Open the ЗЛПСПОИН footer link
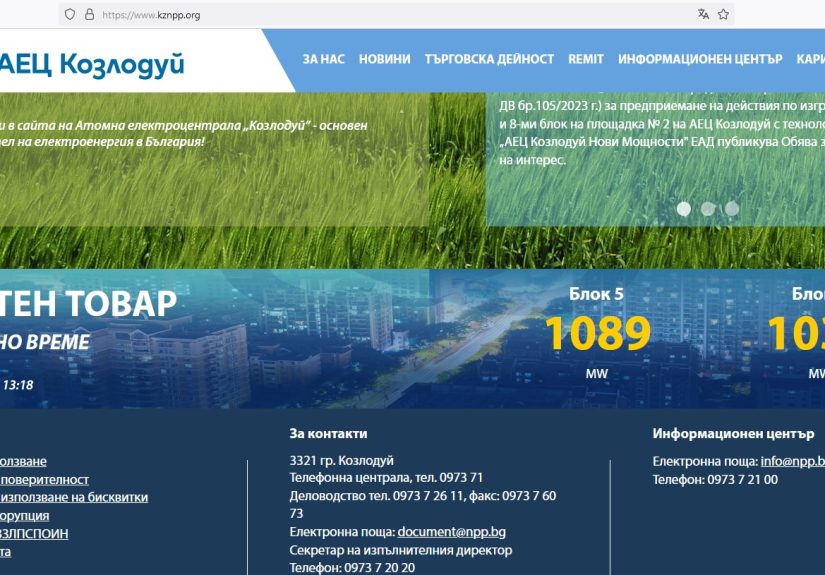Viewport: 825px width, 575px height. (34, 533)
